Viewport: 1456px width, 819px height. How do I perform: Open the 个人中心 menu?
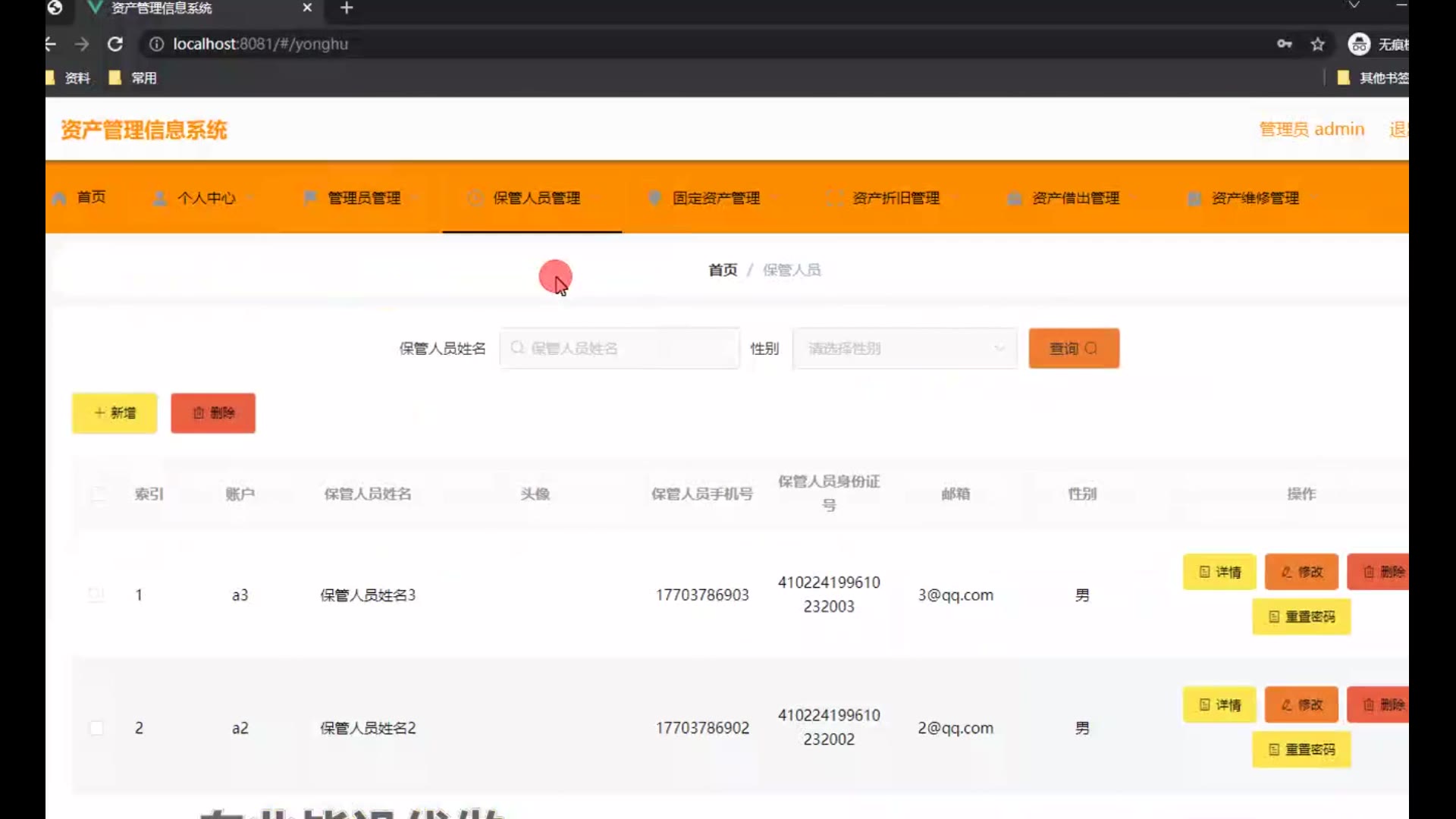click(x=203, y=198)
